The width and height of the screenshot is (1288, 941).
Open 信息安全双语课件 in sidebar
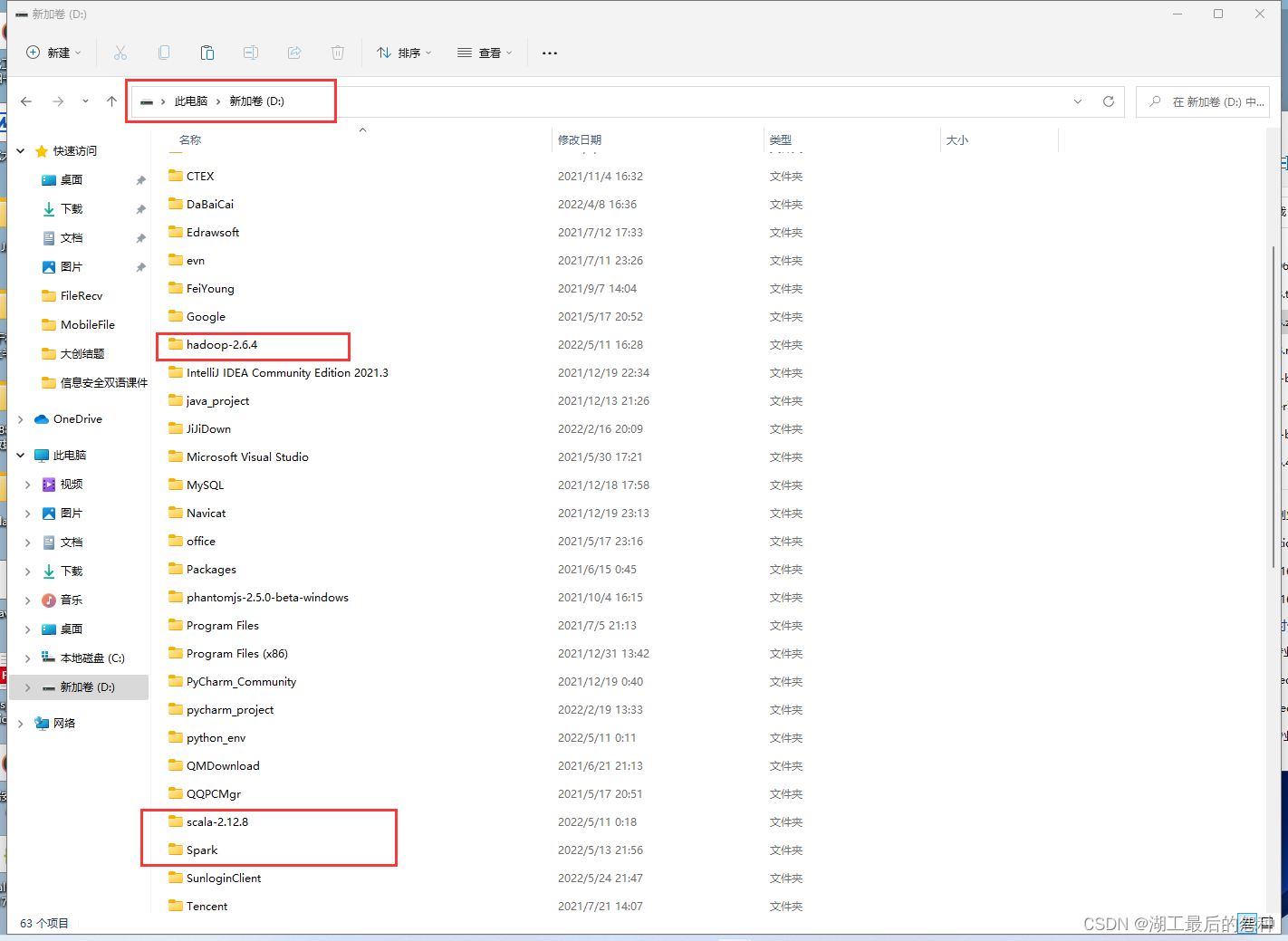(103, 383)
